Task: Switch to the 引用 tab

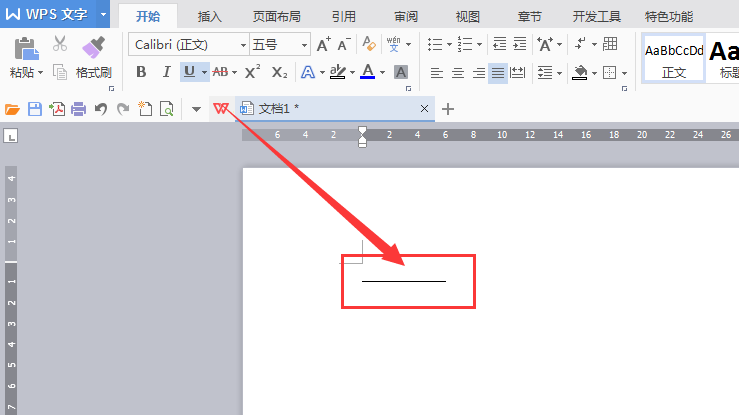Action: click(343, 16)
